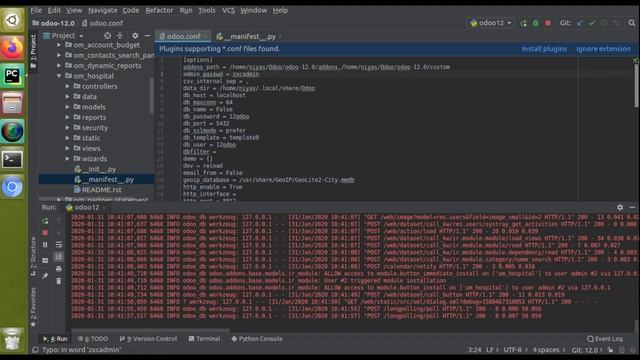Update project from Git with blue arrow
The height and width of the screenshot is (360, 640).
pyautogui.click(x=580, y=23)
